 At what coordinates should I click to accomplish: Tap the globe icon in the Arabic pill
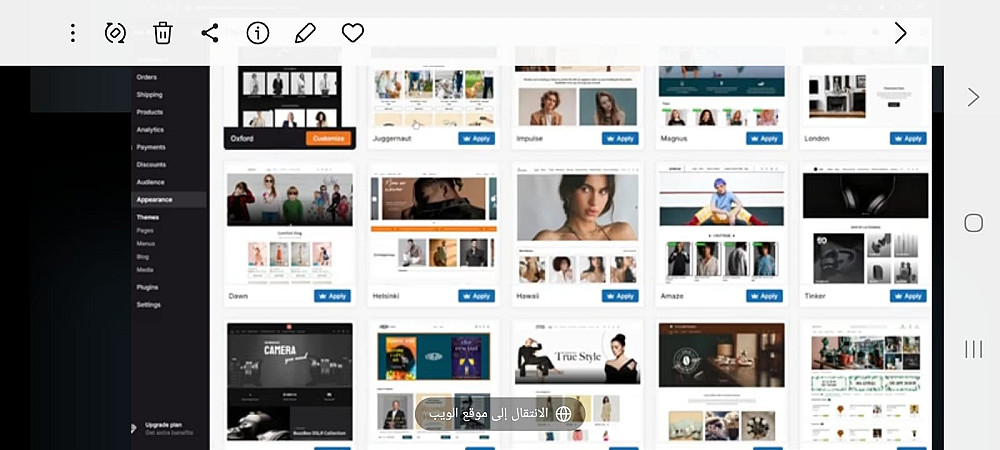click(564, 414)
